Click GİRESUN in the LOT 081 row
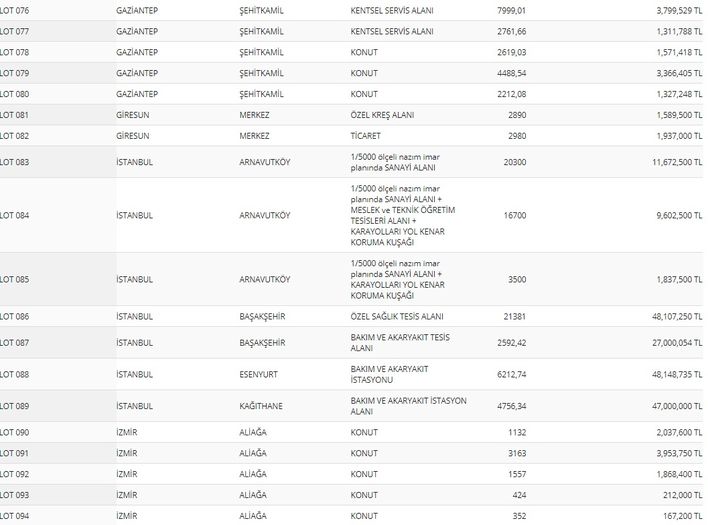708x525 pixels. pyautogui.click(x=134, y=115)
